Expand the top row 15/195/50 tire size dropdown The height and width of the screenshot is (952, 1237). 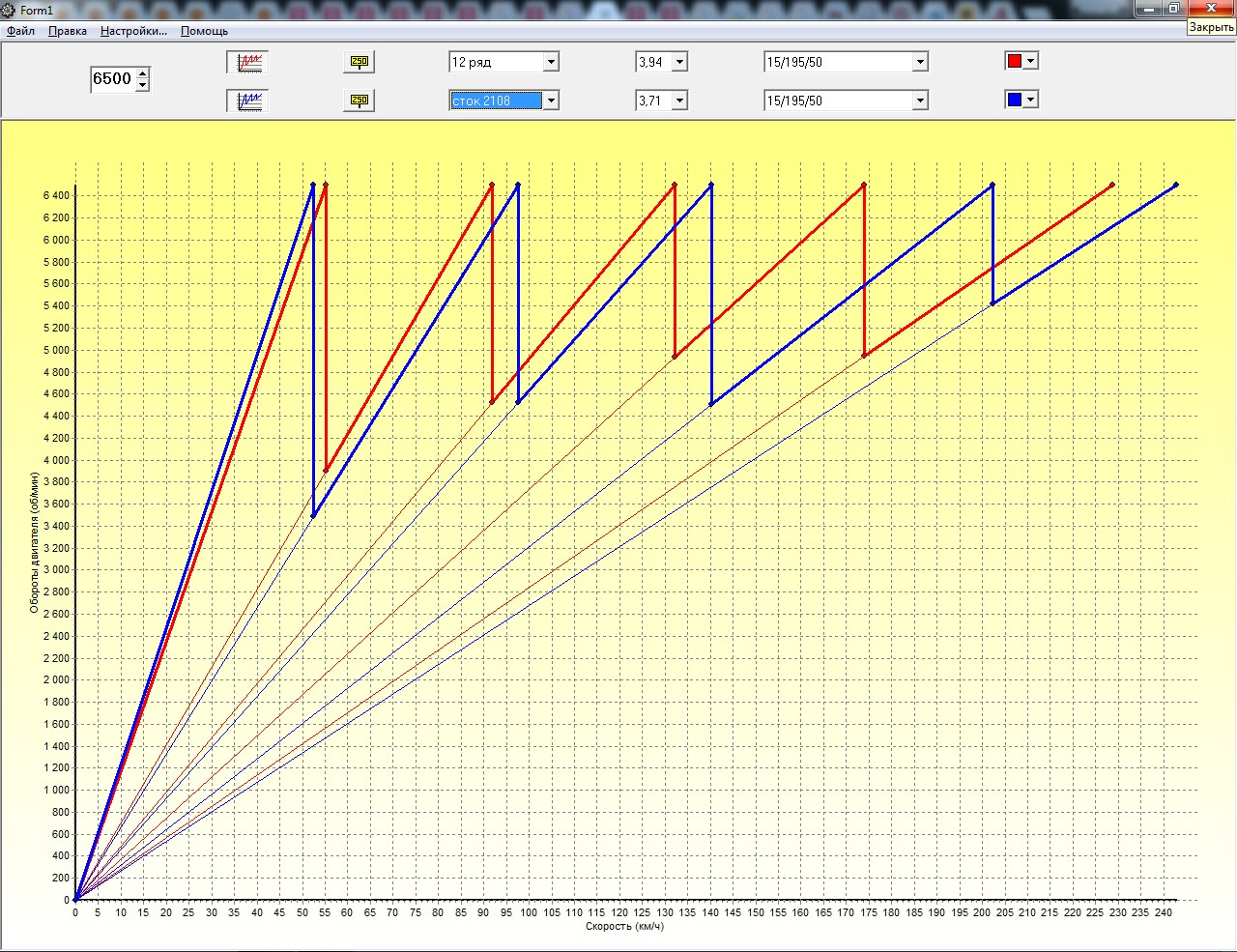click(920, 62)
